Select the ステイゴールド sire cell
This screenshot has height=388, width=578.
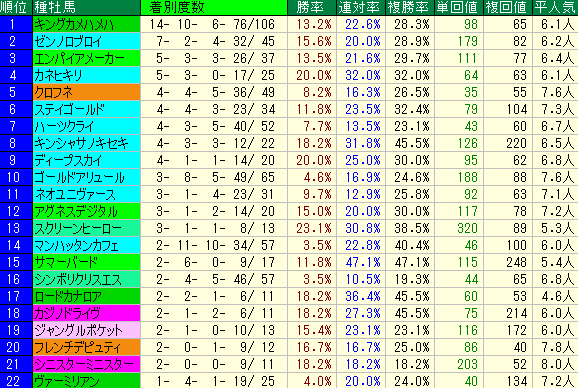point(86,109)
